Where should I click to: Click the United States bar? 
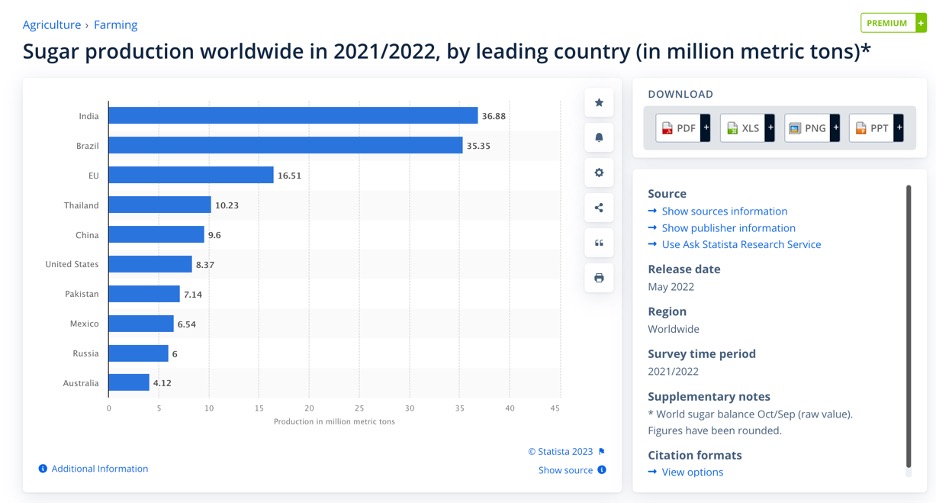[x=150, y=264]
